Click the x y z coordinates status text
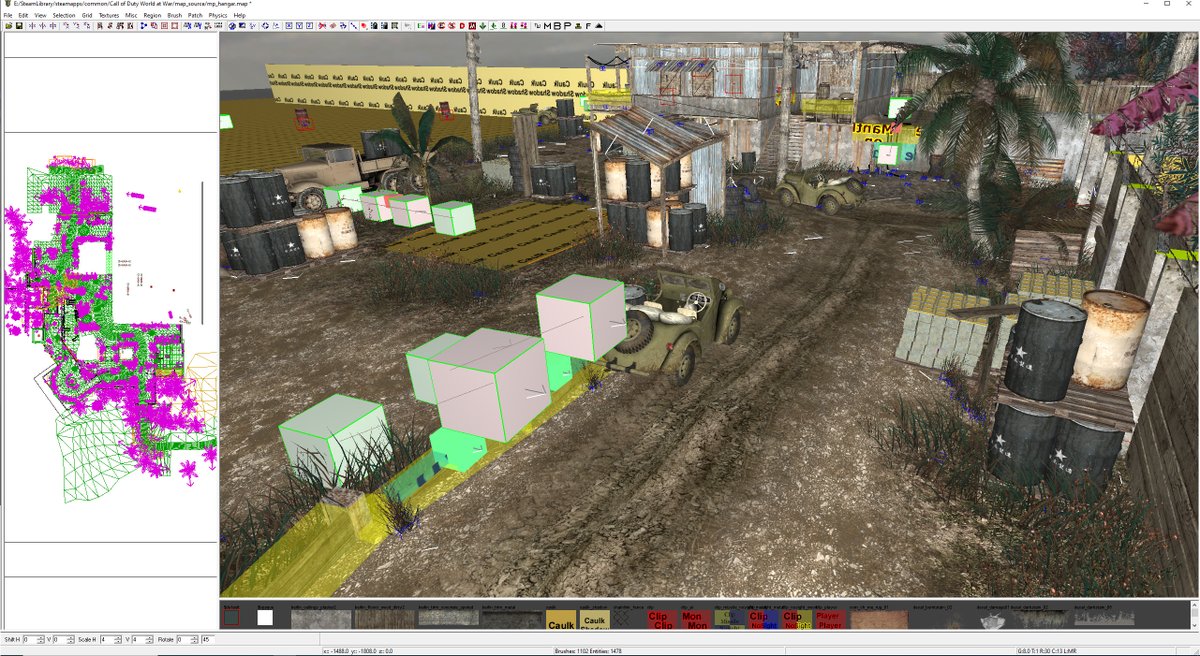The height and width of the screenshot is (656, 1200). (360, 651)
